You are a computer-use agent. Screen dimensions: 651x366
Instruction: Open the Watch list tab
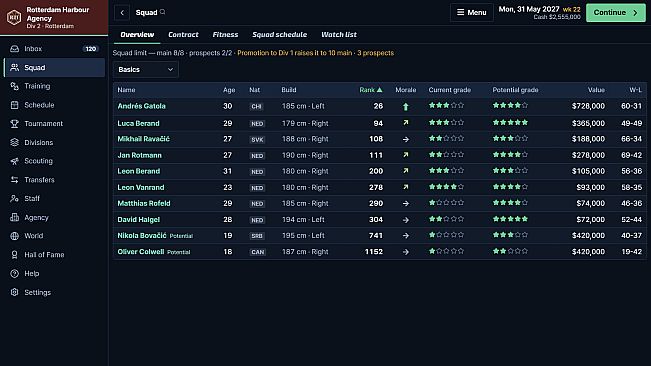(339, 34)
